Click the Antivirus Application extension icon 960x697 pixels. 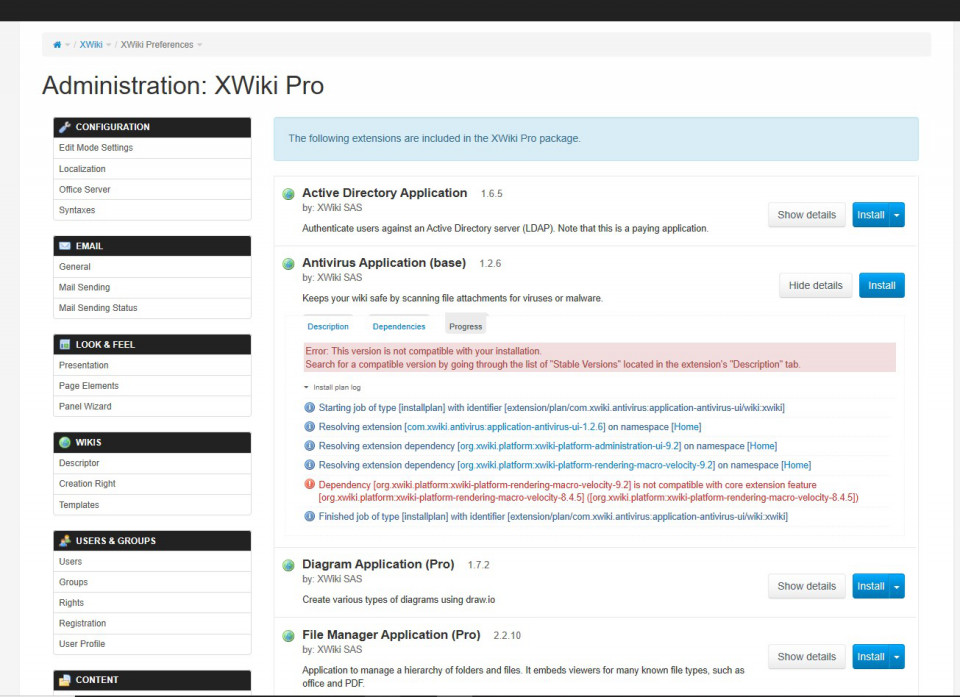click(x=288, y=264)
